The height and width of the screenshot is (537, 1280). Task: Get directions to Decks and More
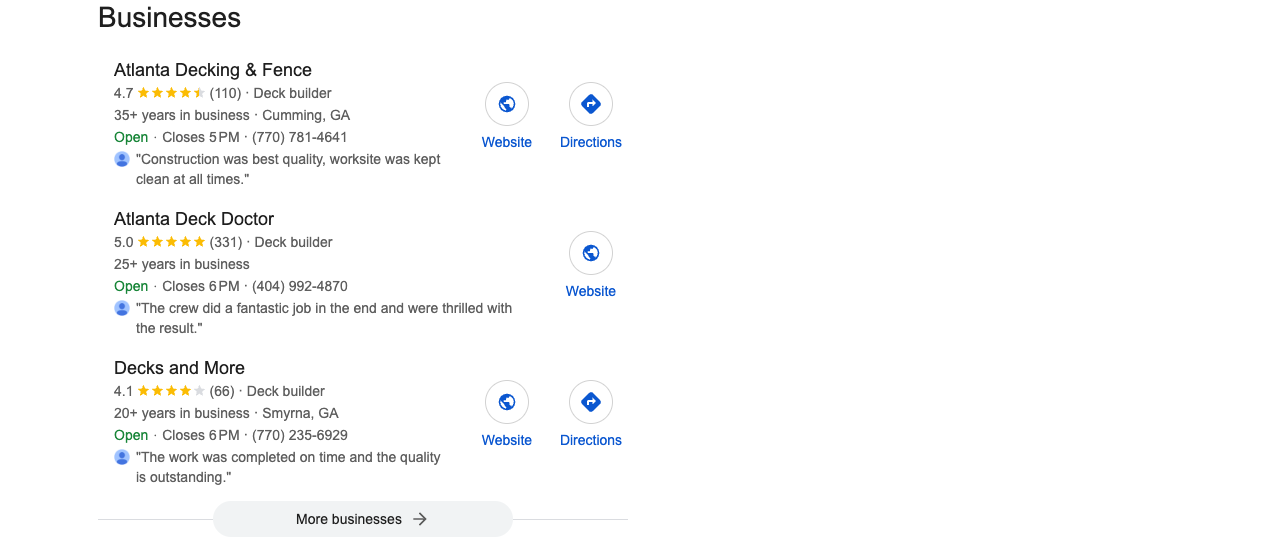[x=591, y=402]
